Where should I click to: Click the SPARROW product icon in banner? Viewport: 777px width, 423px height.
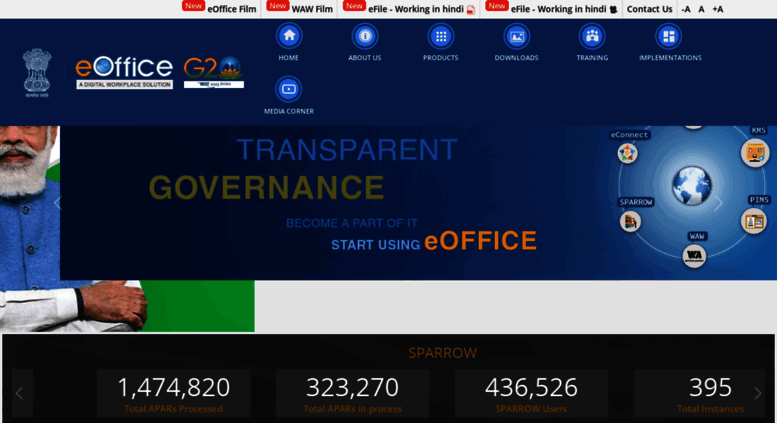pos(630,221)
